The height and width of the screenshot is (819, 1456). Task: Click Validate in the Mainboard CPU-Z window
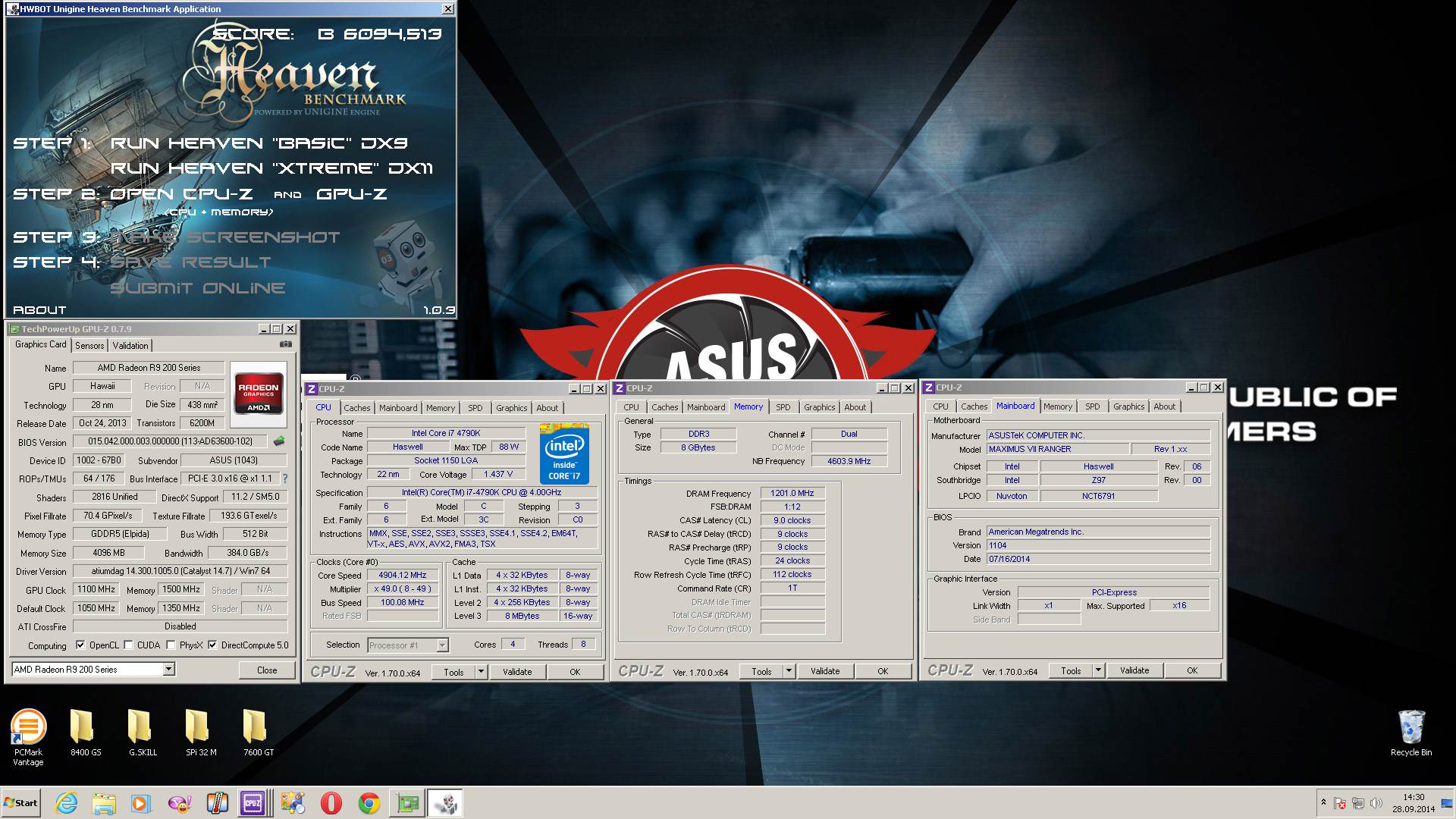1134,670
